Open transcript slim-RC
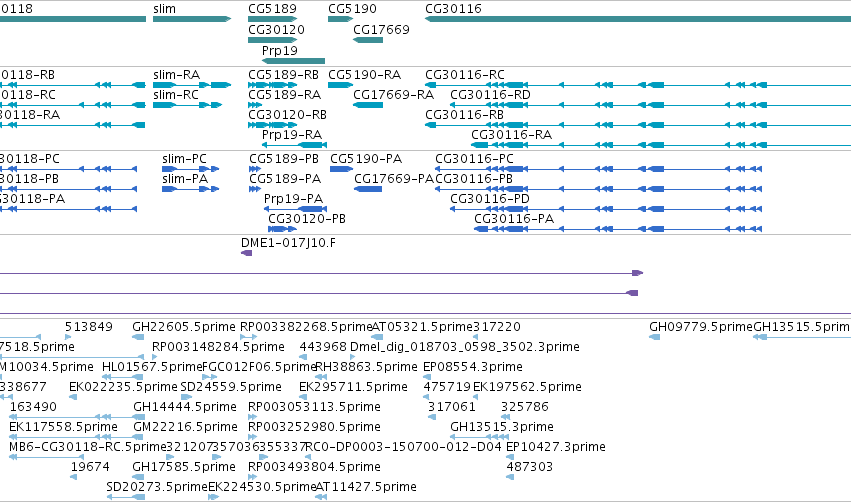Viewport: 851px width, 502px height. click(x=176, y=94)
